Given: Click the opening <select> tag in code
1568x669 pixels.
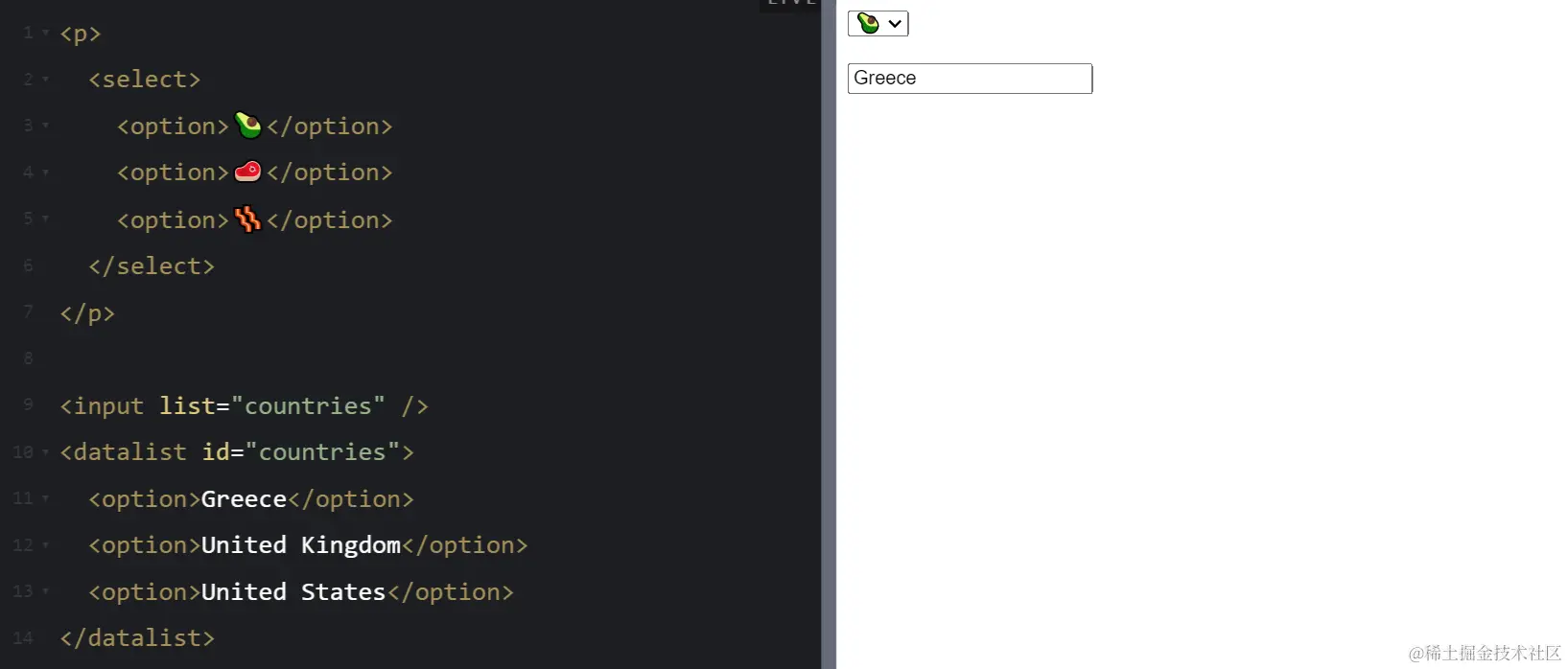Looking at the screenshot, I should click(145, 80).
